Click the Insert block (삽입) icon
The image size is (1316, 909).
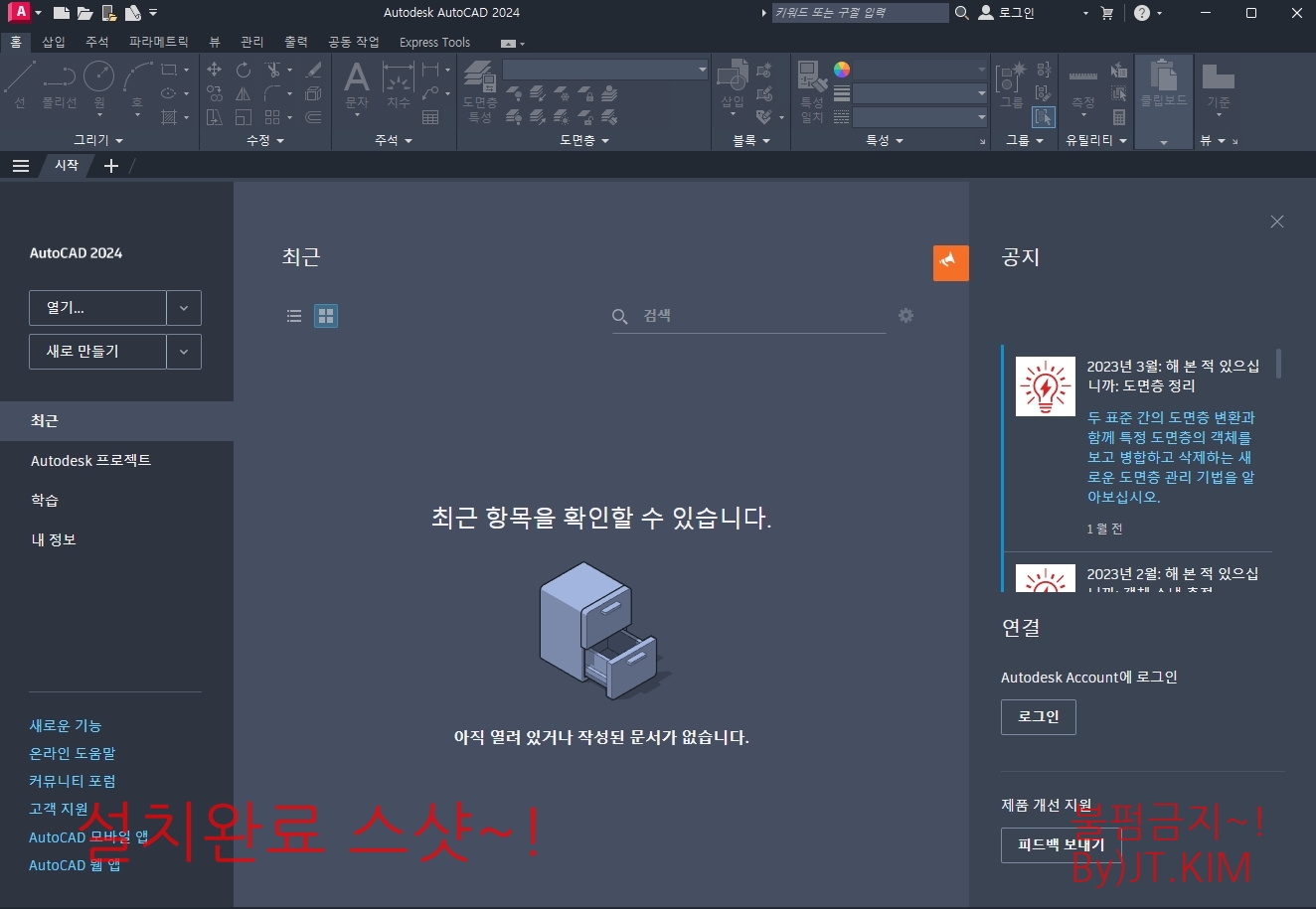[733, 83]
